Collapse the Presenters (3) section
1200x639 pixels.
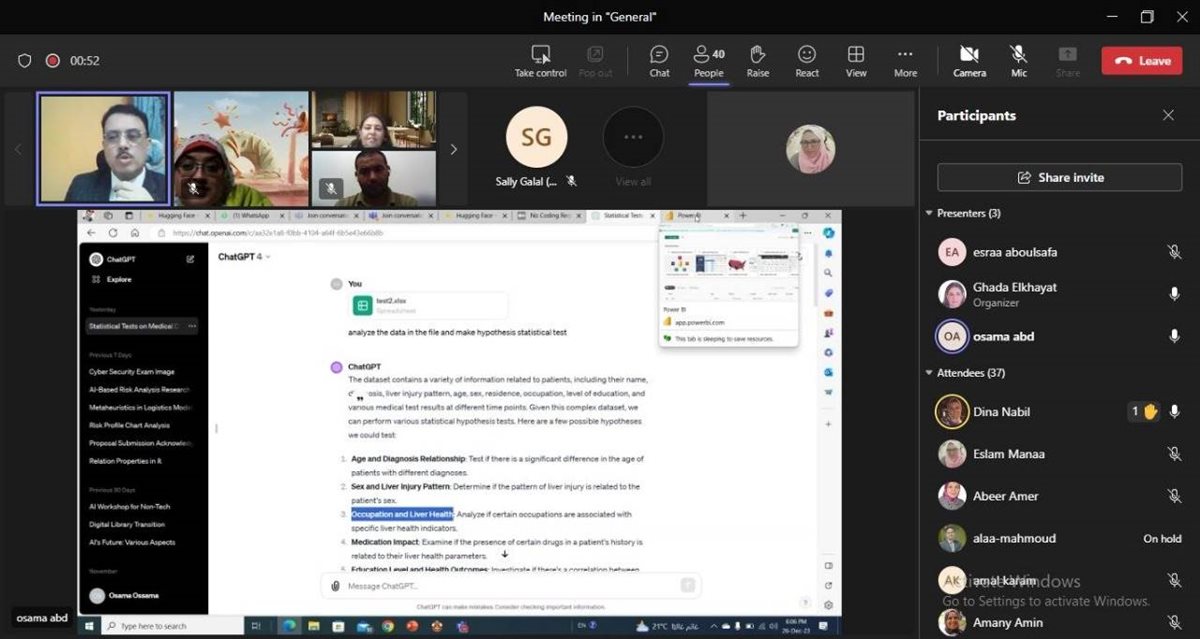click(929, 214)
